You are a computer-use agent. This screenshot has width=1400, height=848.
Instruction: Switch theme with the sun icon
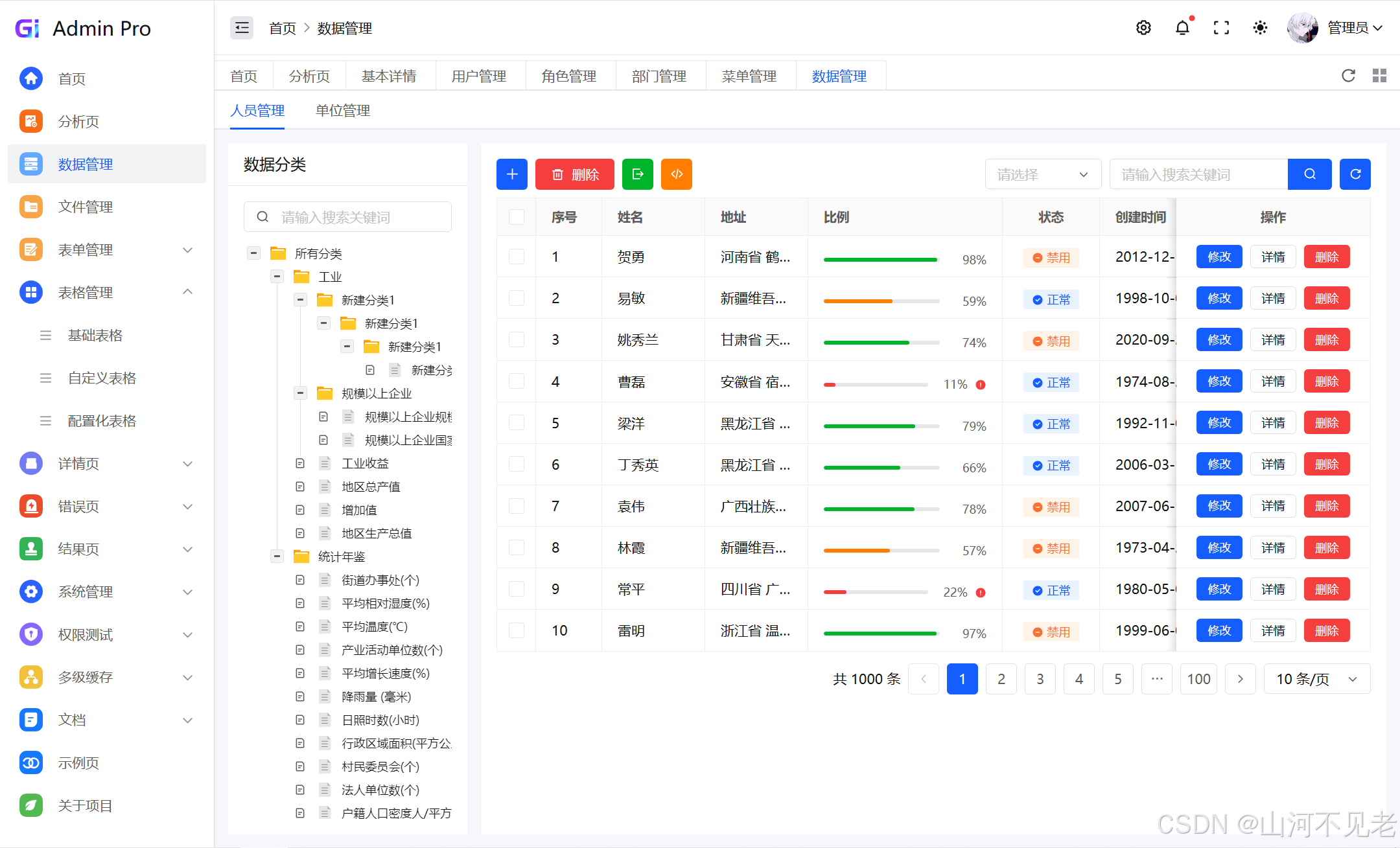point(1260,28)
